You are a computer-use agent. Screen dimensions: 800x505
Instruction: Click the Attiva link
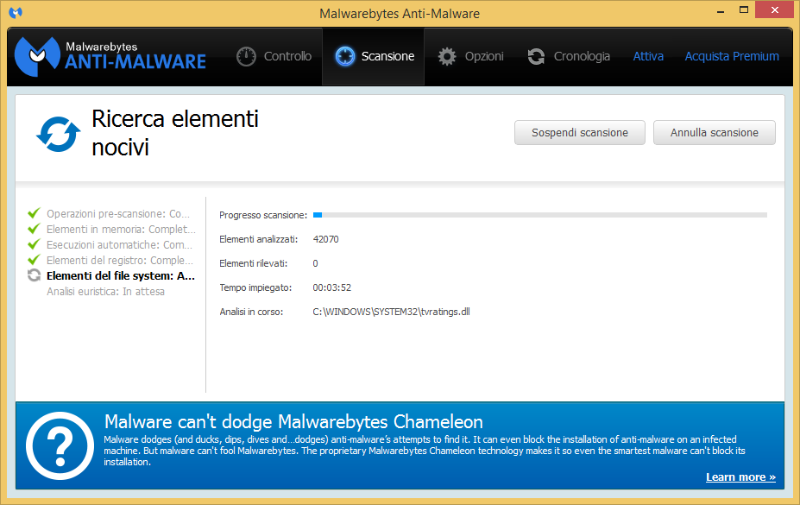click(648, 56)
